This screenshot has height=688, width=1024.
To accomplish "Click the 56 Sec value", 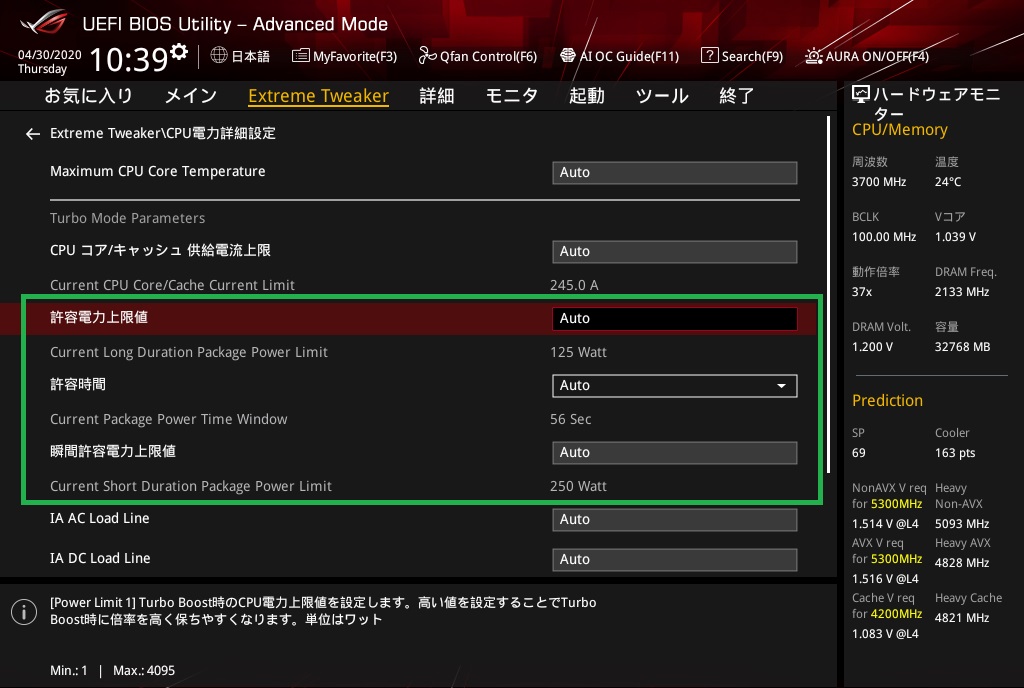I will pos(571,419).
